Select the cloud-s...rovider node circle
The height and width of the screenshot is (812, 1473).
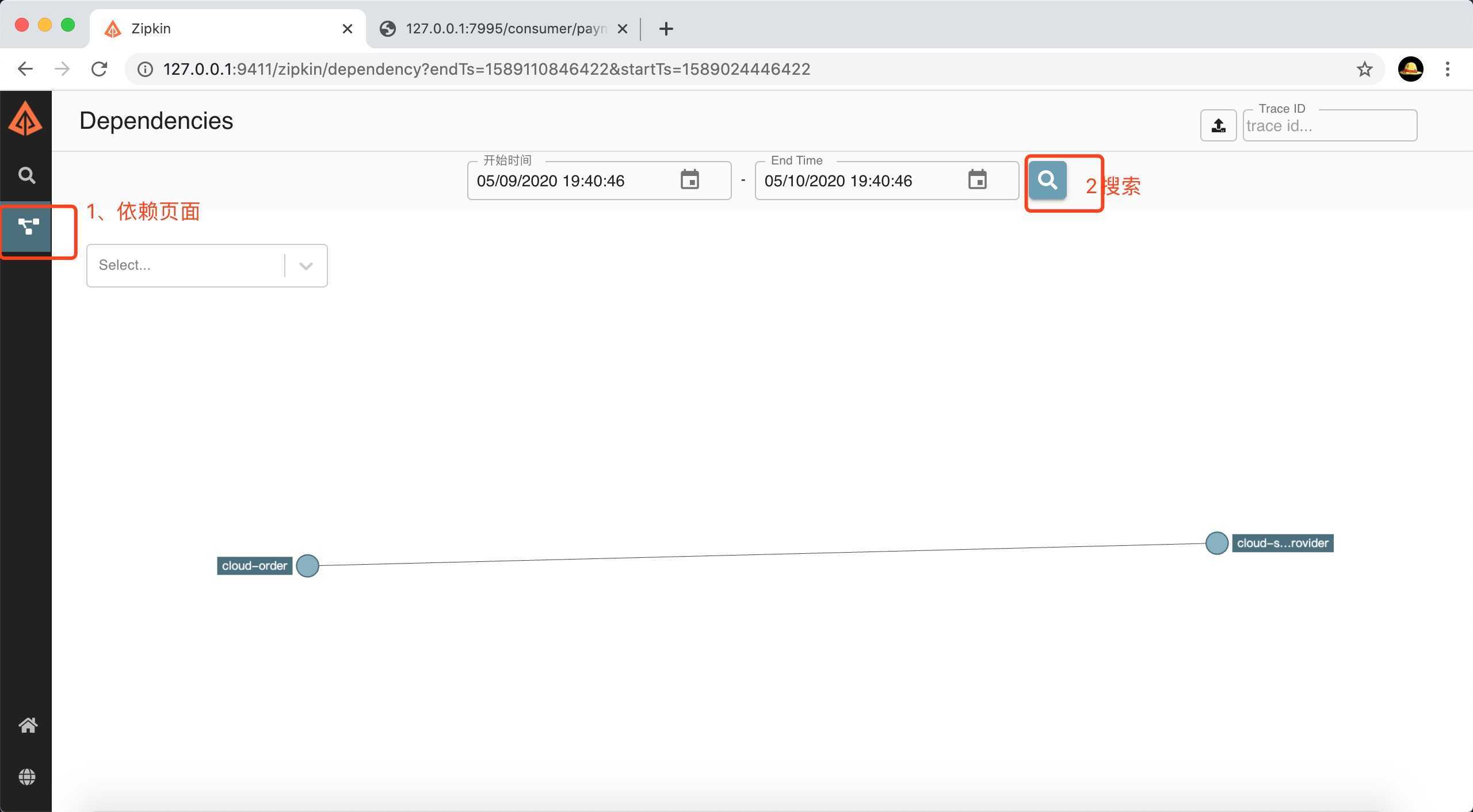1217,543
